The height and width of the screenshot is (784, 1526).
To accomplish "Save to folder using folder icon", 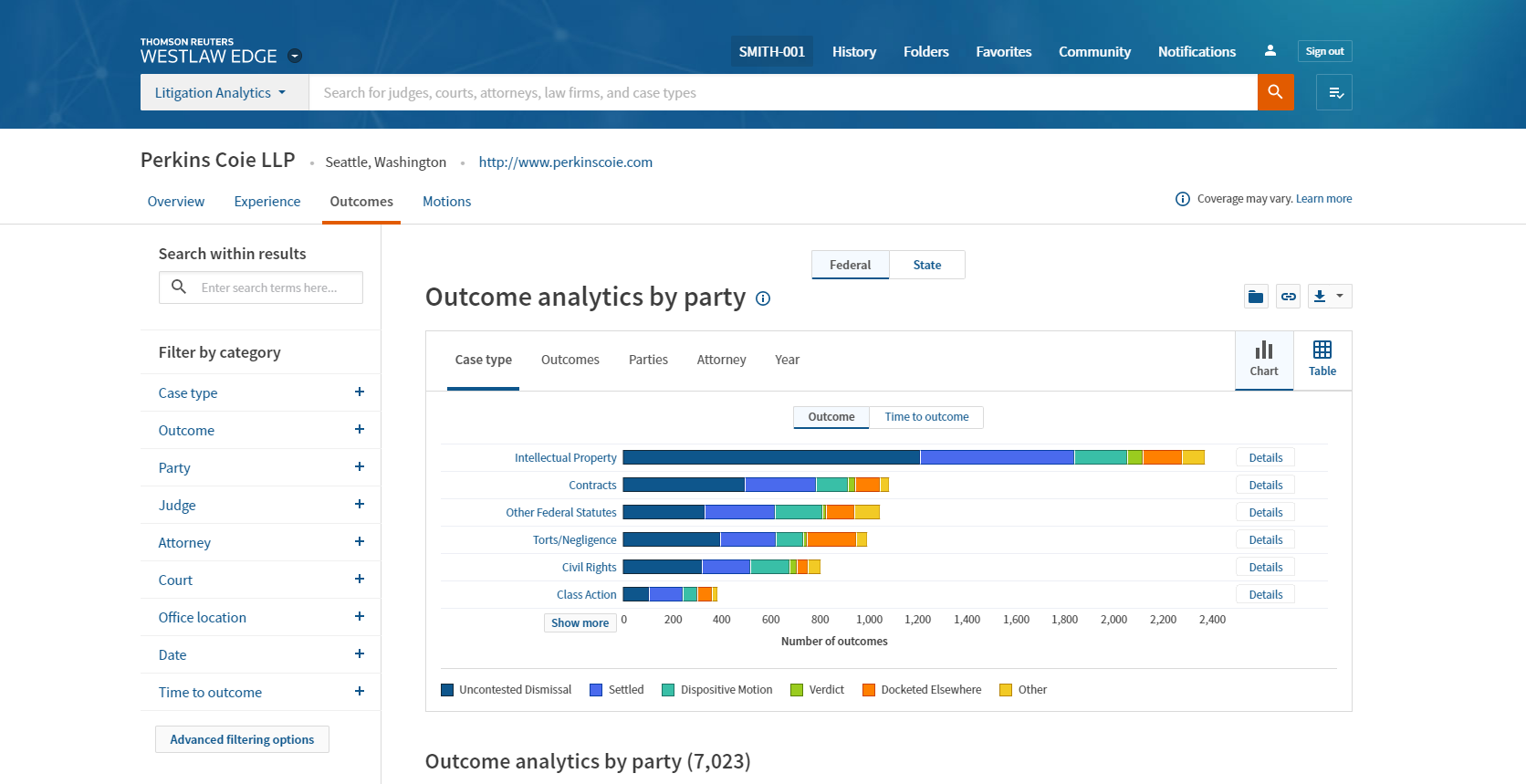I will pos(1256,297).
